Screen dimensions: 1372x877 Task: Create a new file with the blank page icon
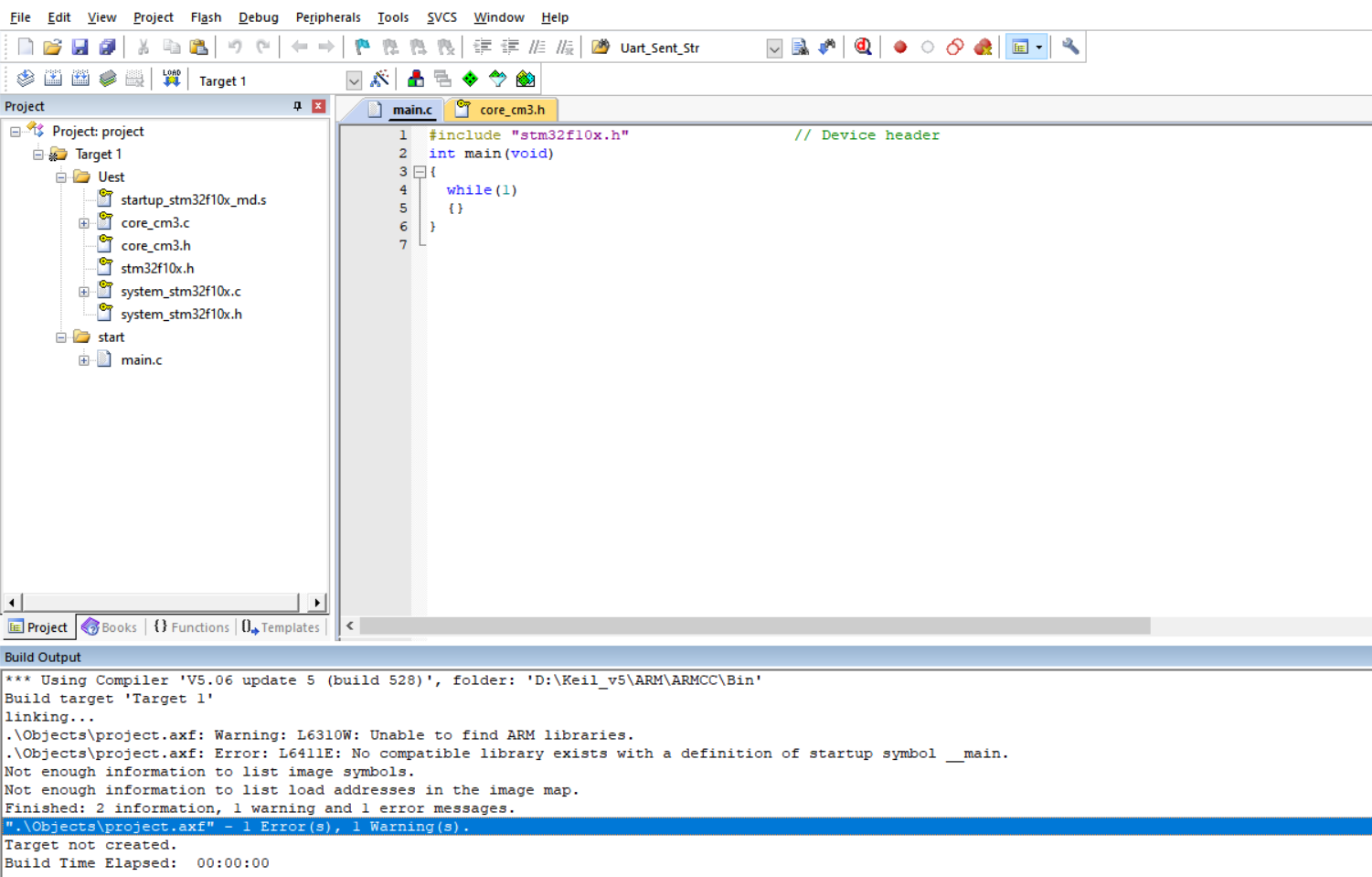26,47
